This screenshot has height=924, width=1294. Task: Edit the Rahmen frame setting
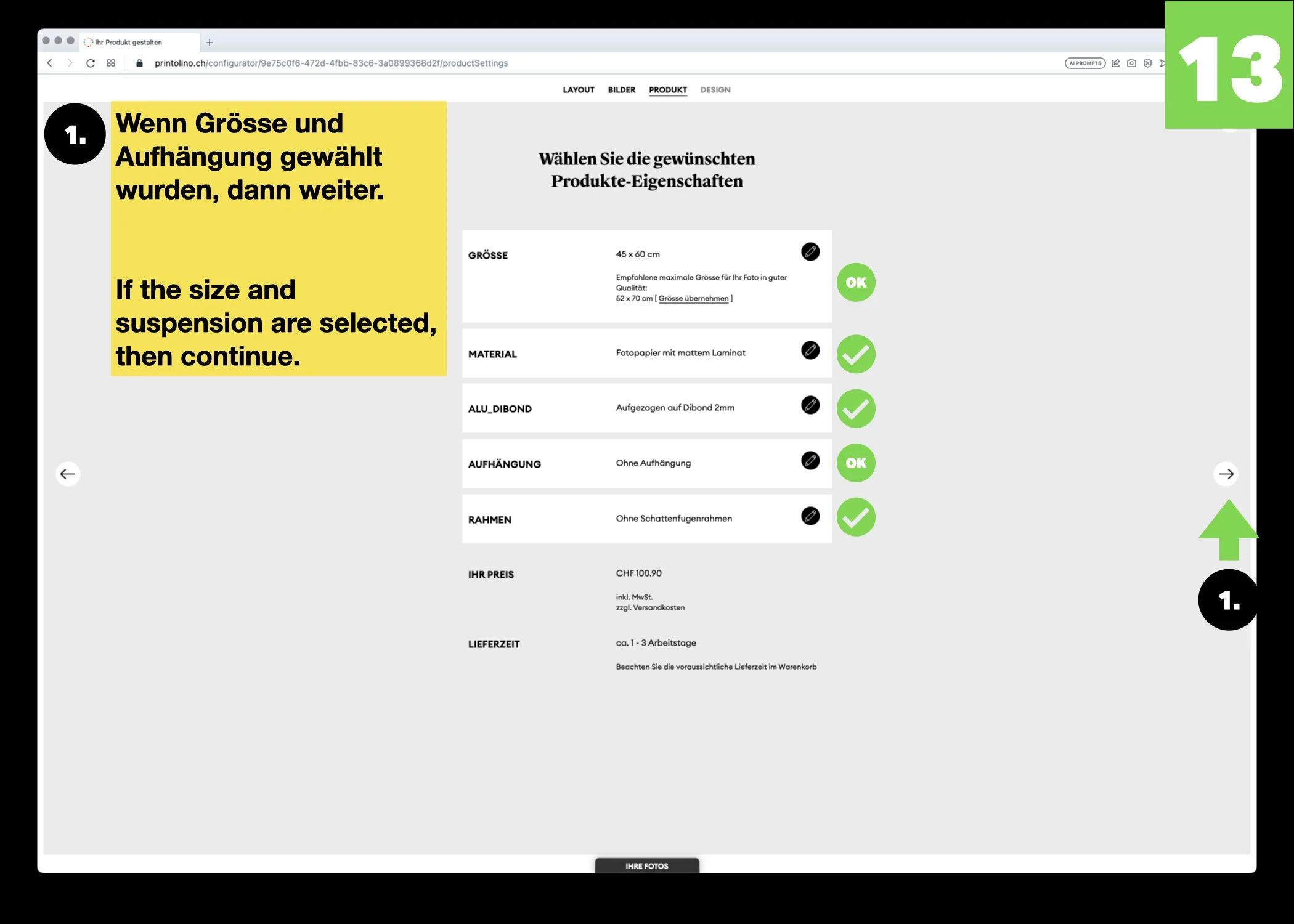click(810, 516)
